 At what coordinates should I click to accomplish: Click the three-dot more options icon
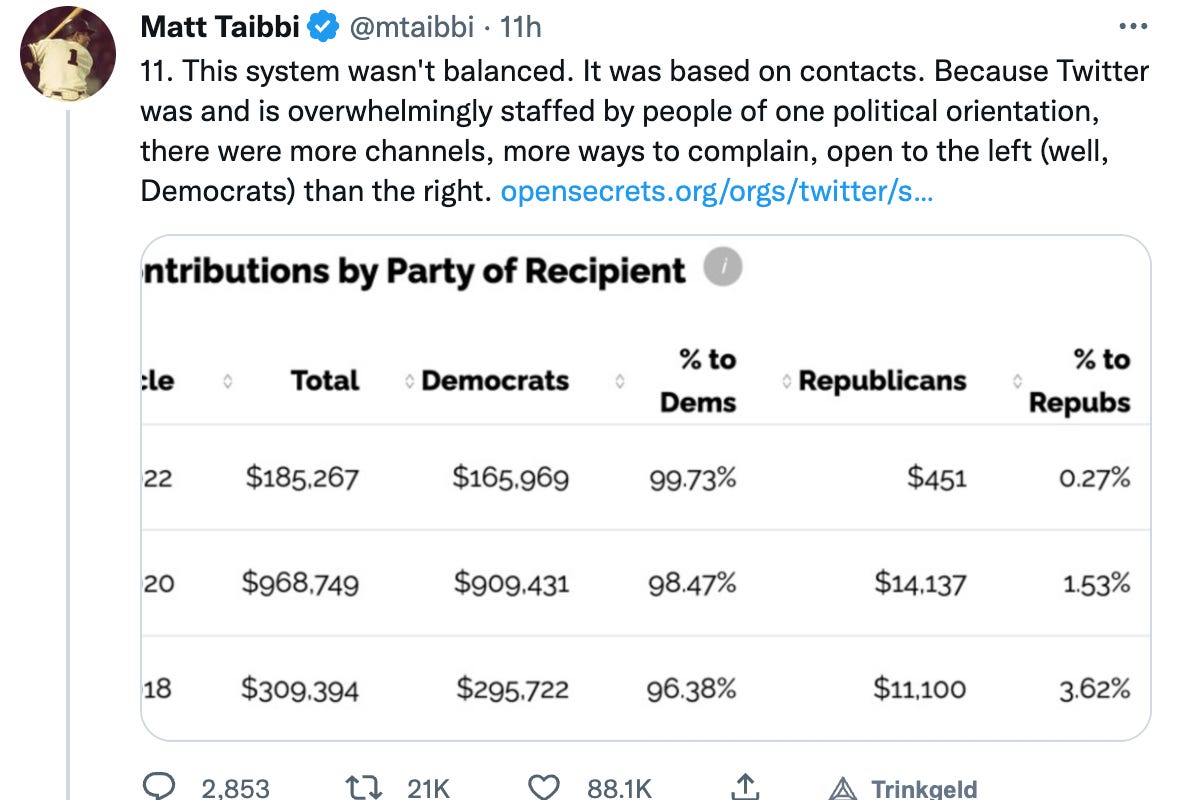point(1133,26)
